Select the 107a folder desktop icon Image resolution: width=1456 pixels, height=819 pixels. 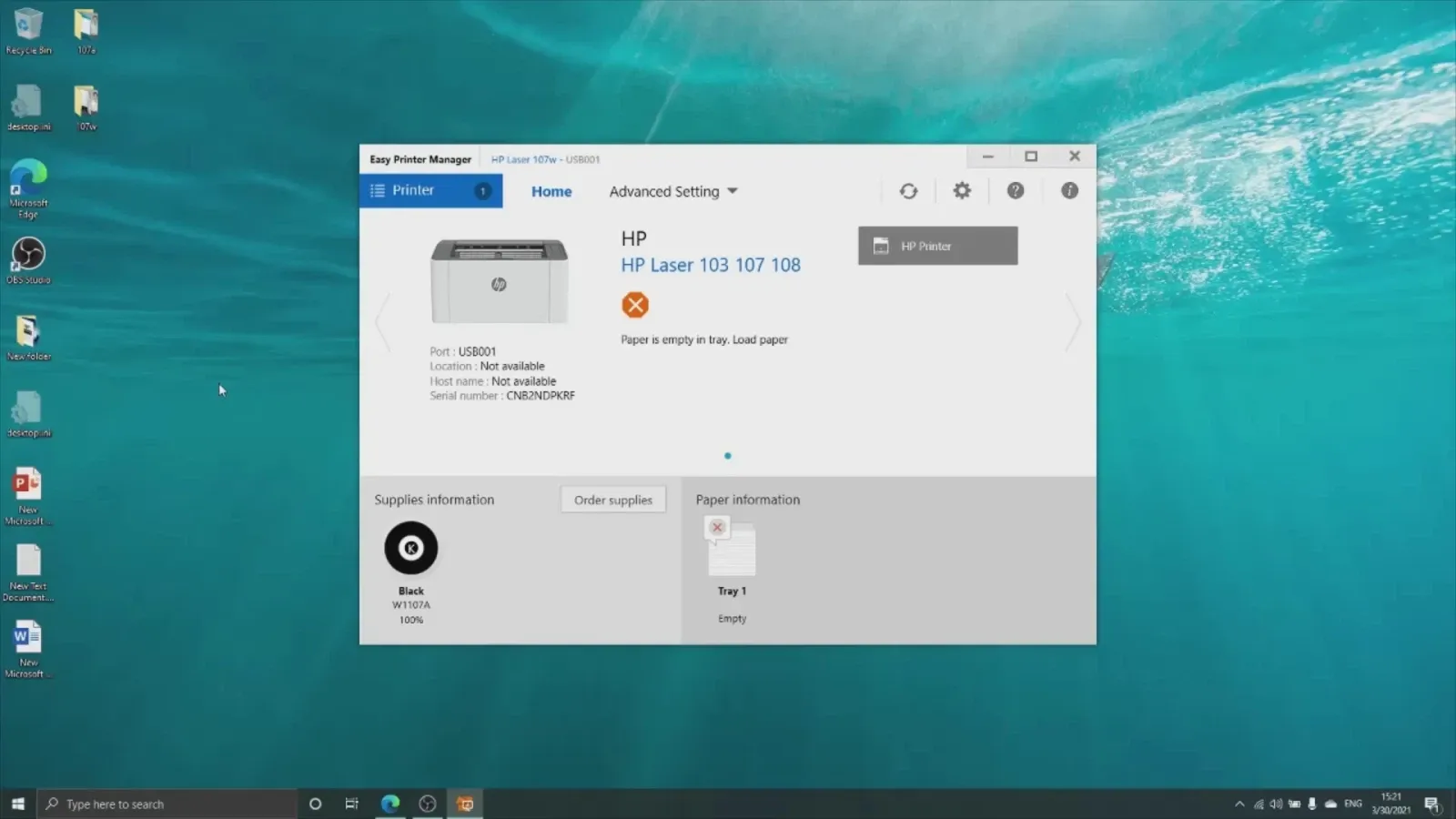click(x=86, y=32)
